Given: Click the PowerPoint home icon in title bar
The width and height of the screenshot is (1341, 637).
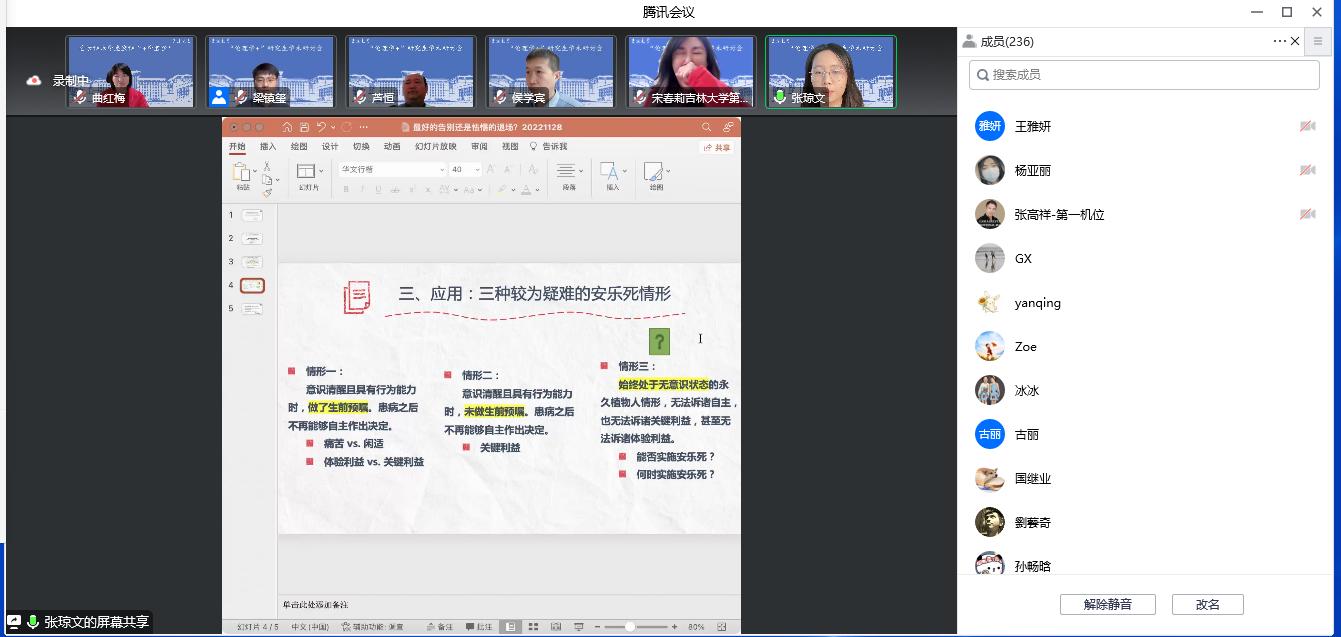Looking at the screenshot, I should pyautogui.click(x=288, y=127).
